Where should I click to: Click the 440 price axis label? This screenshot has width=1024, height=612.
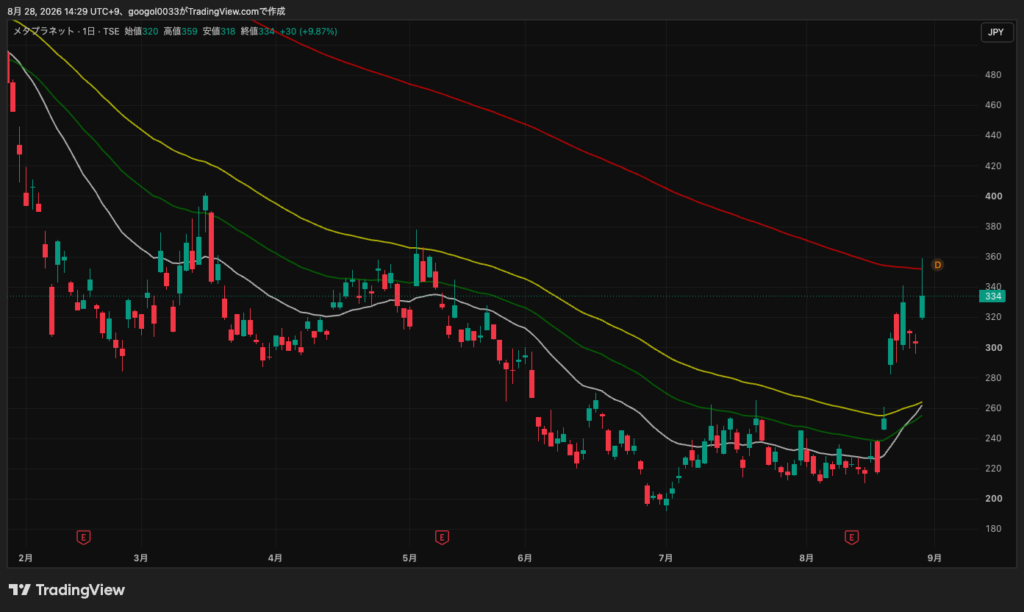pos(993,135)
